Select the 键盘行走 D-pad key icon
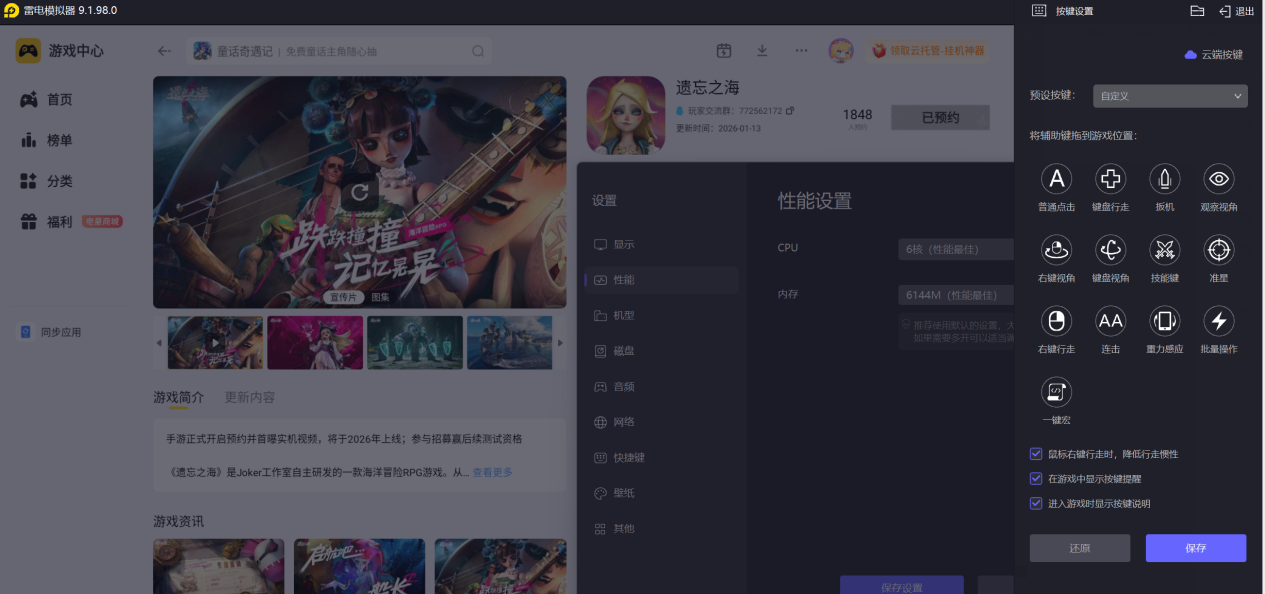 [1111, 179]
